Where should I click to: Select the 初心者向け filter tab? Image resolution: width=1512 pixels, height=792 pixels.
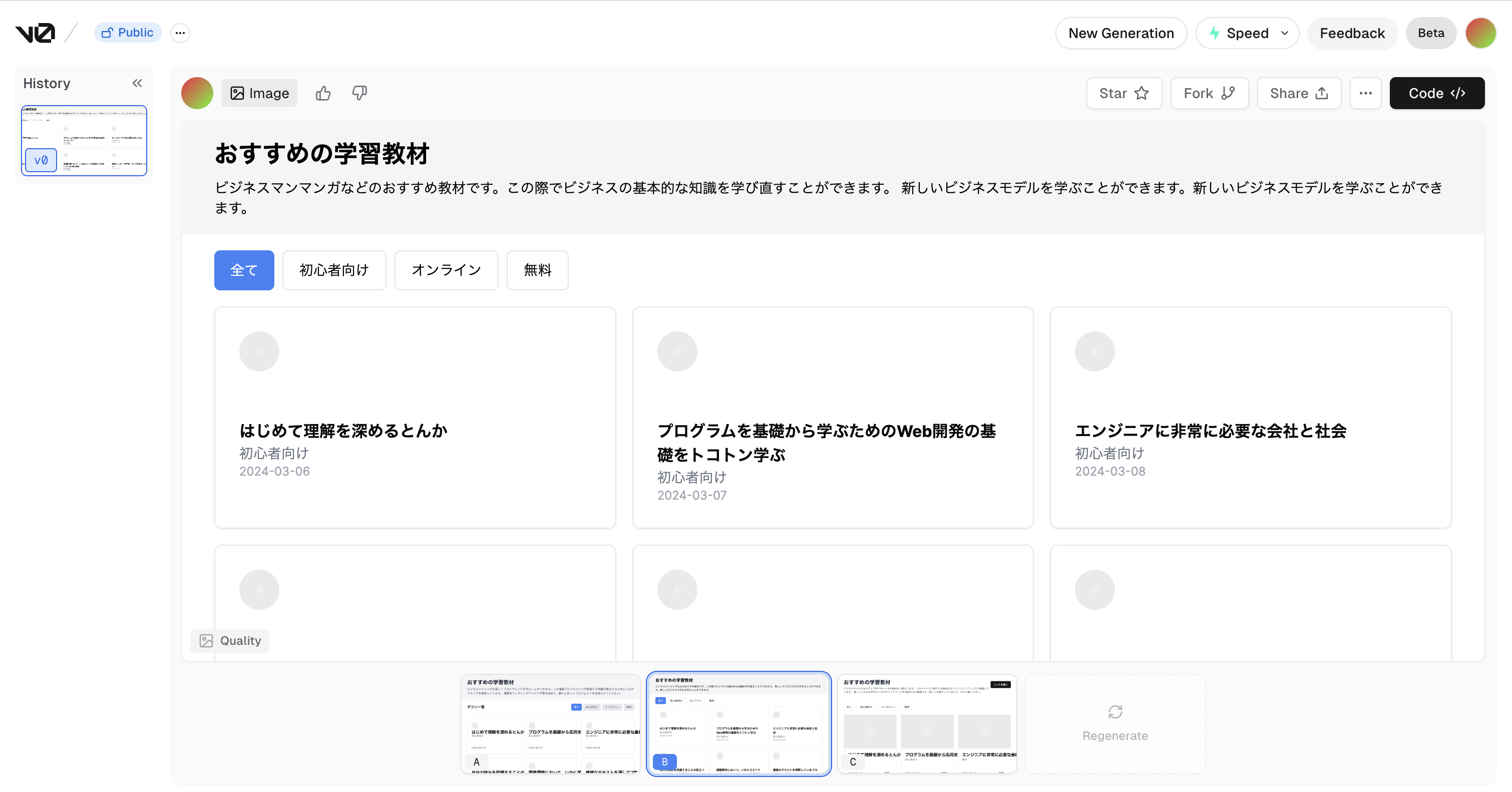pos(334,270)
